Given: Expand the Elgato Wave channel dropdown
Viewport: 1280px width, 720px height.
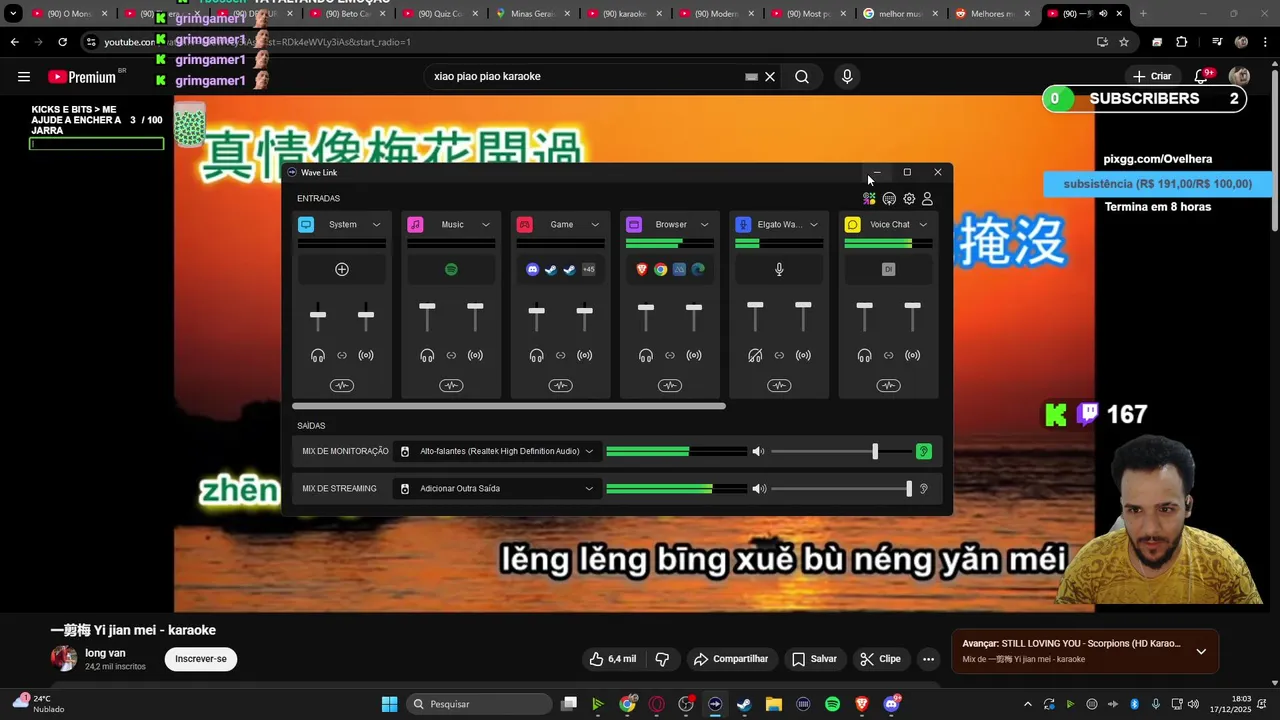Looking at the screenshot, I should [x=813, y=225].
